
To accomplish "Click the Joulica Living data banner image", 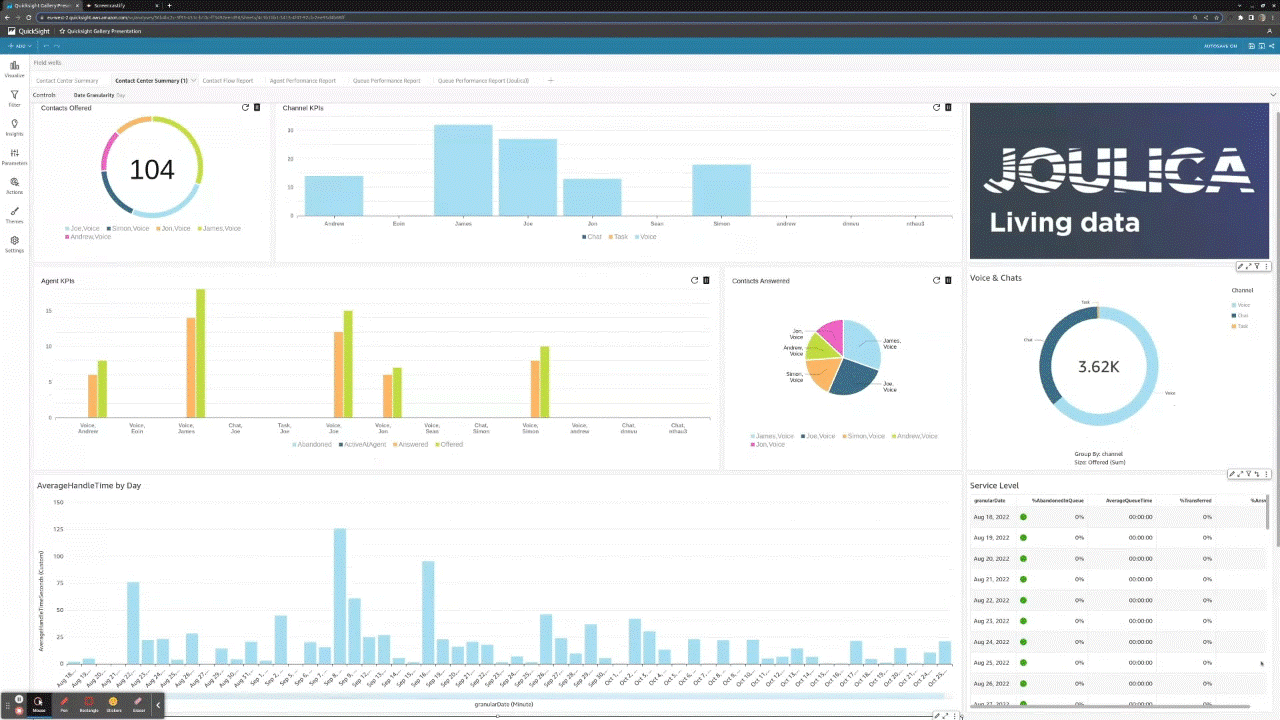I will tap(1119, 181).
